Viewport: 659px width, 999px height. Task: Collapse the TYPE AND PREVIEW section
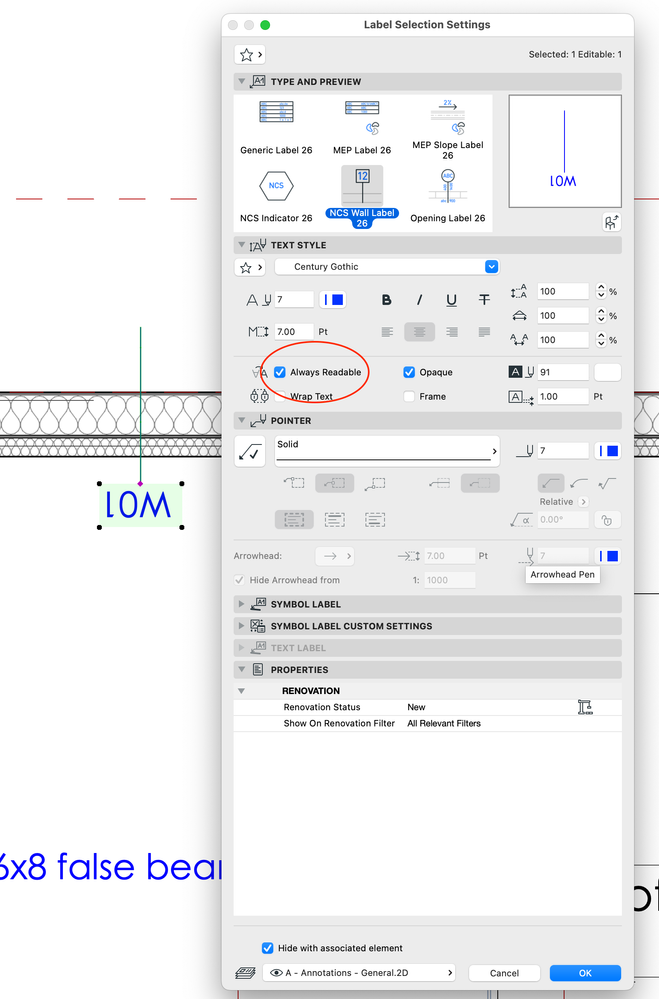coord(242,82)
